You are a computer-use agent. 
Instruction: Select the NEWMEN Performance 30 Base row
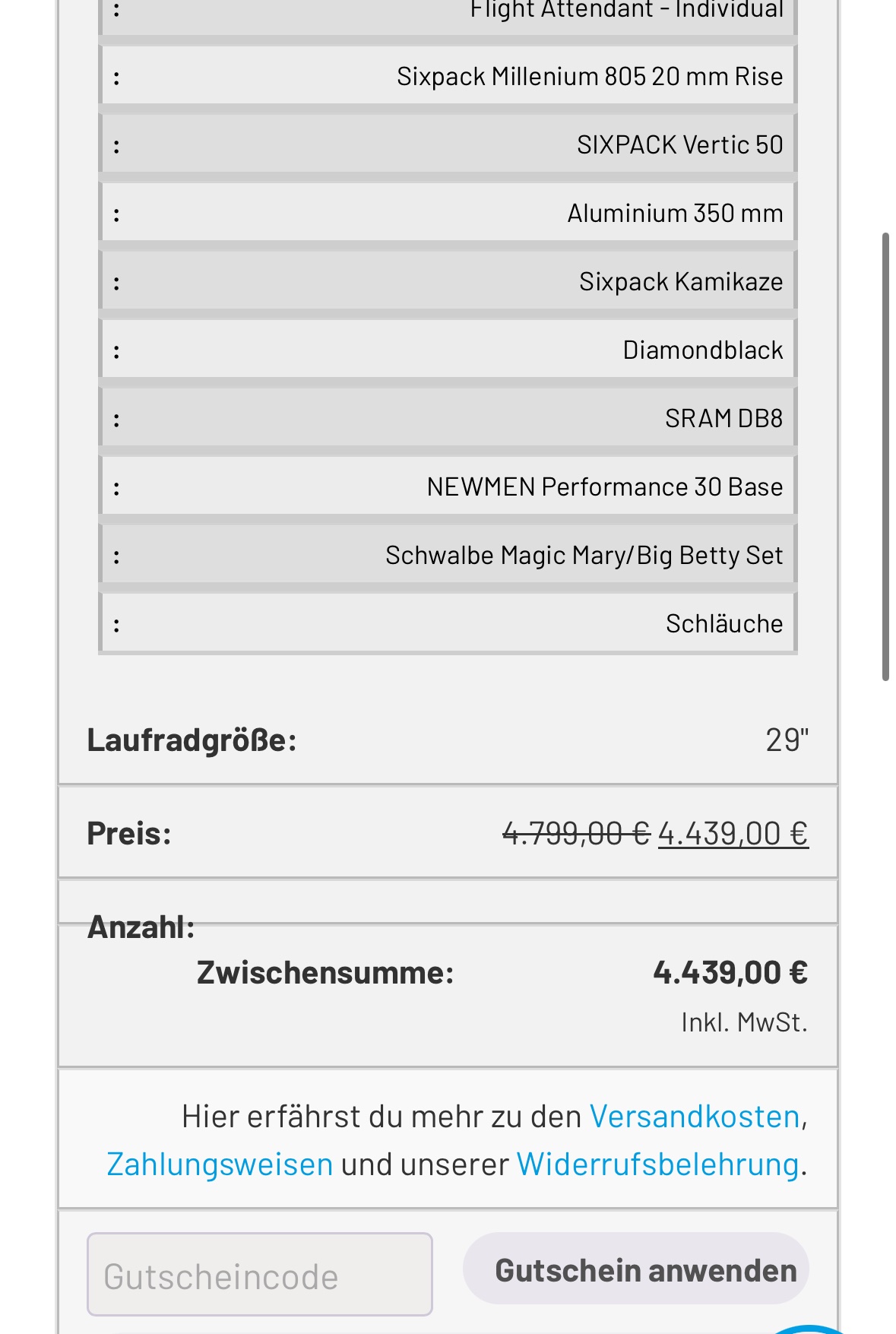[x=448, y=487]
